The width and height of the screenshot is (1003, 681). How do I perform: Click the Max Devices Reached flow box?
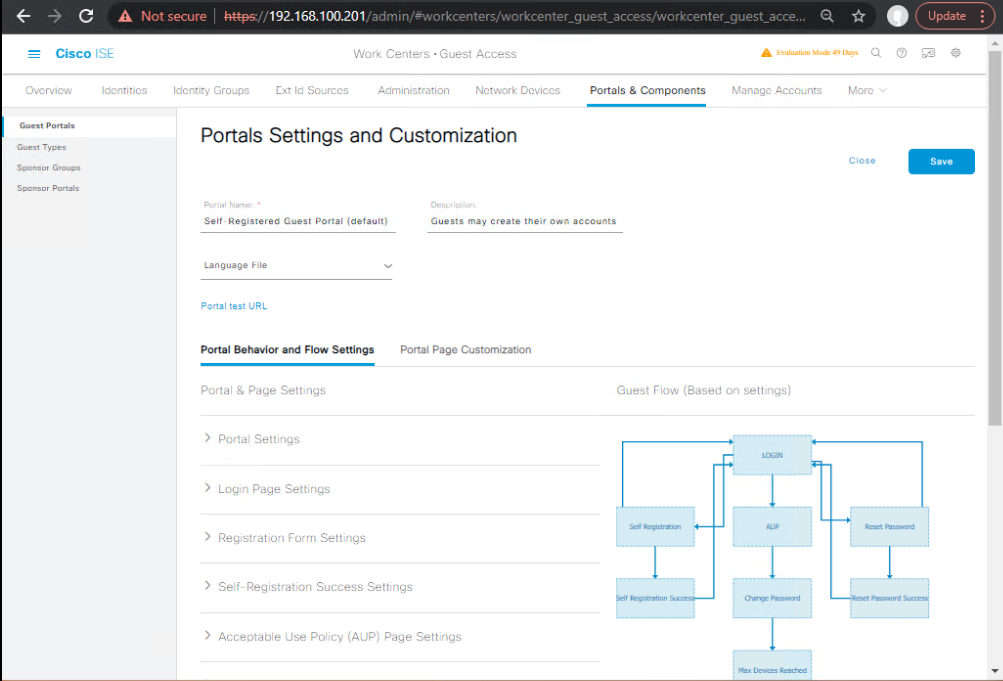772,665
